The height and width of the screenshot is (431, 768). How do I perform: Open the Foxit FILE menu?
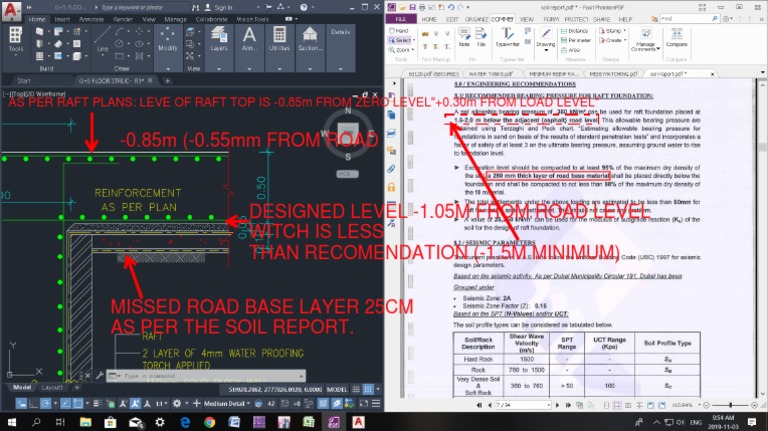[401, 19]
